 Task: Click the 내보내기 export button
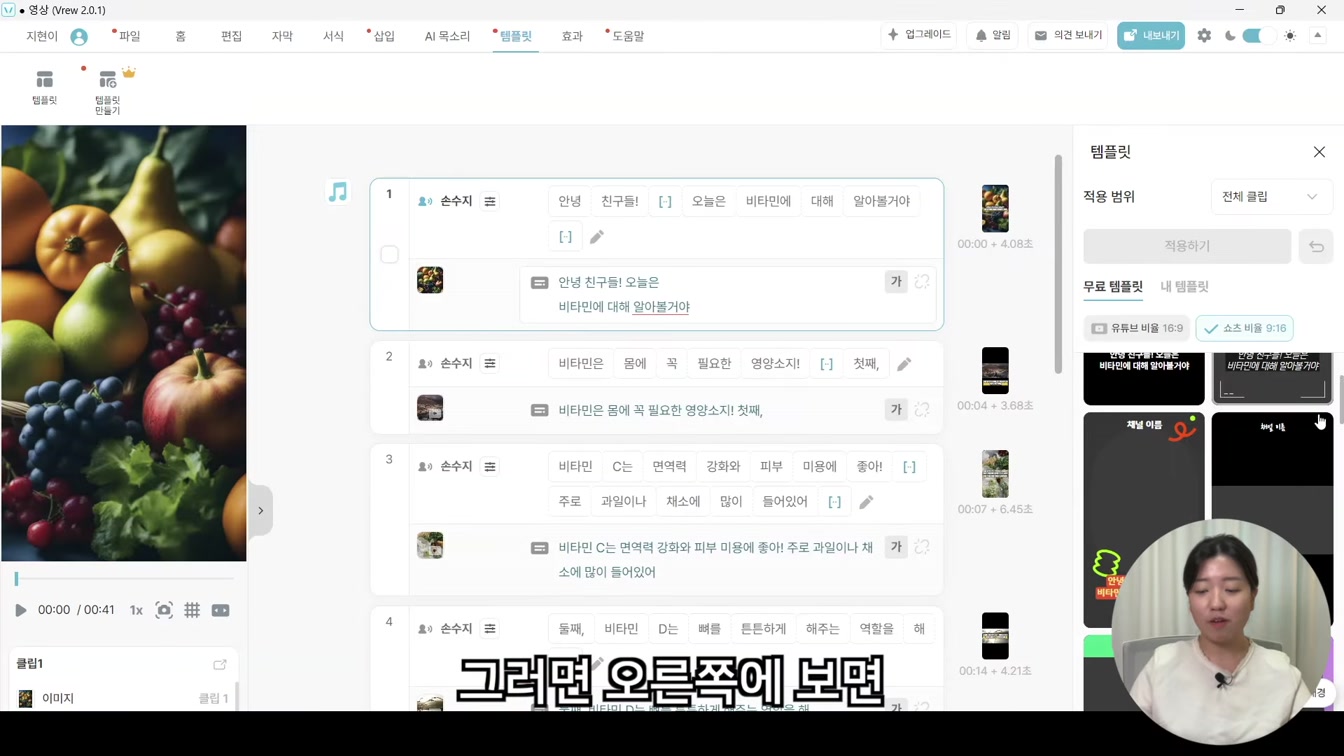coord(1151,35)
